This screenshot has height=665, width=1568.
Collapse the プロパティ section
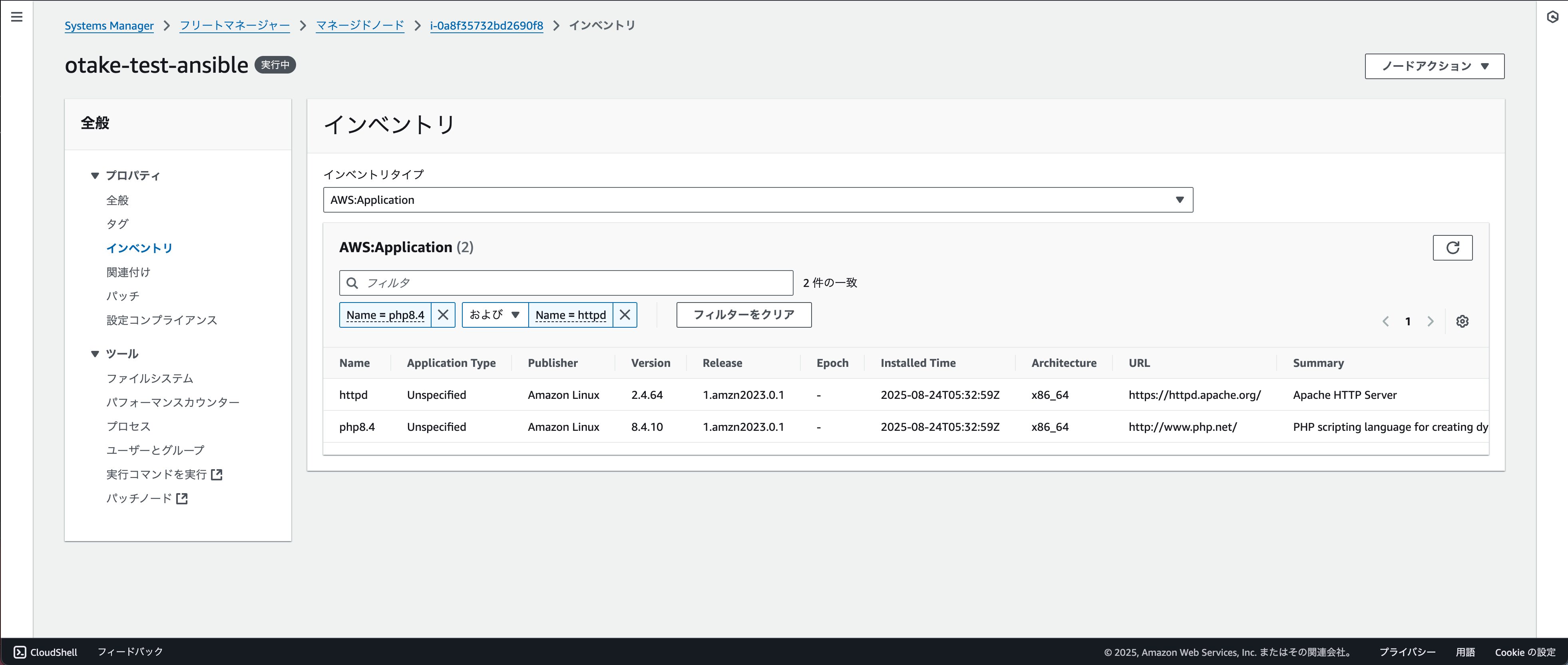tap(95, 176)
